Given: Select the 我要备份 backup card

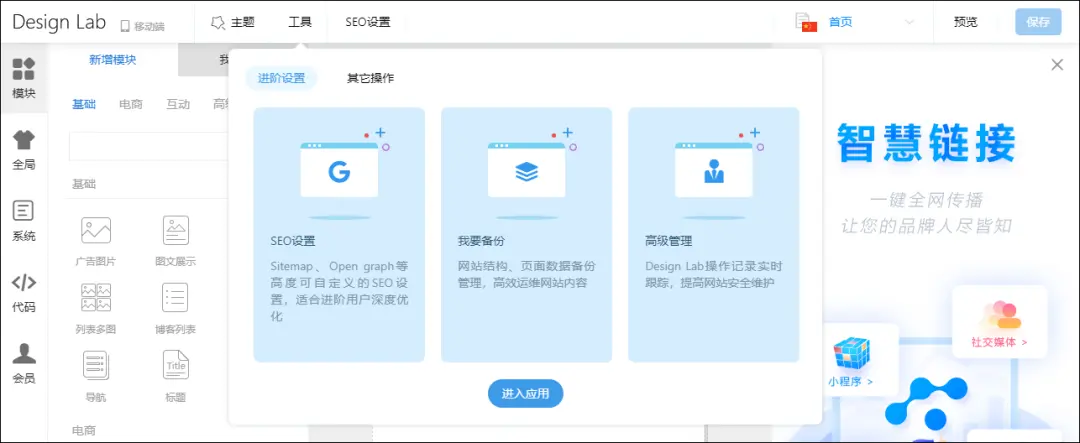Looking at the screenshot, I should click(526, 234).
